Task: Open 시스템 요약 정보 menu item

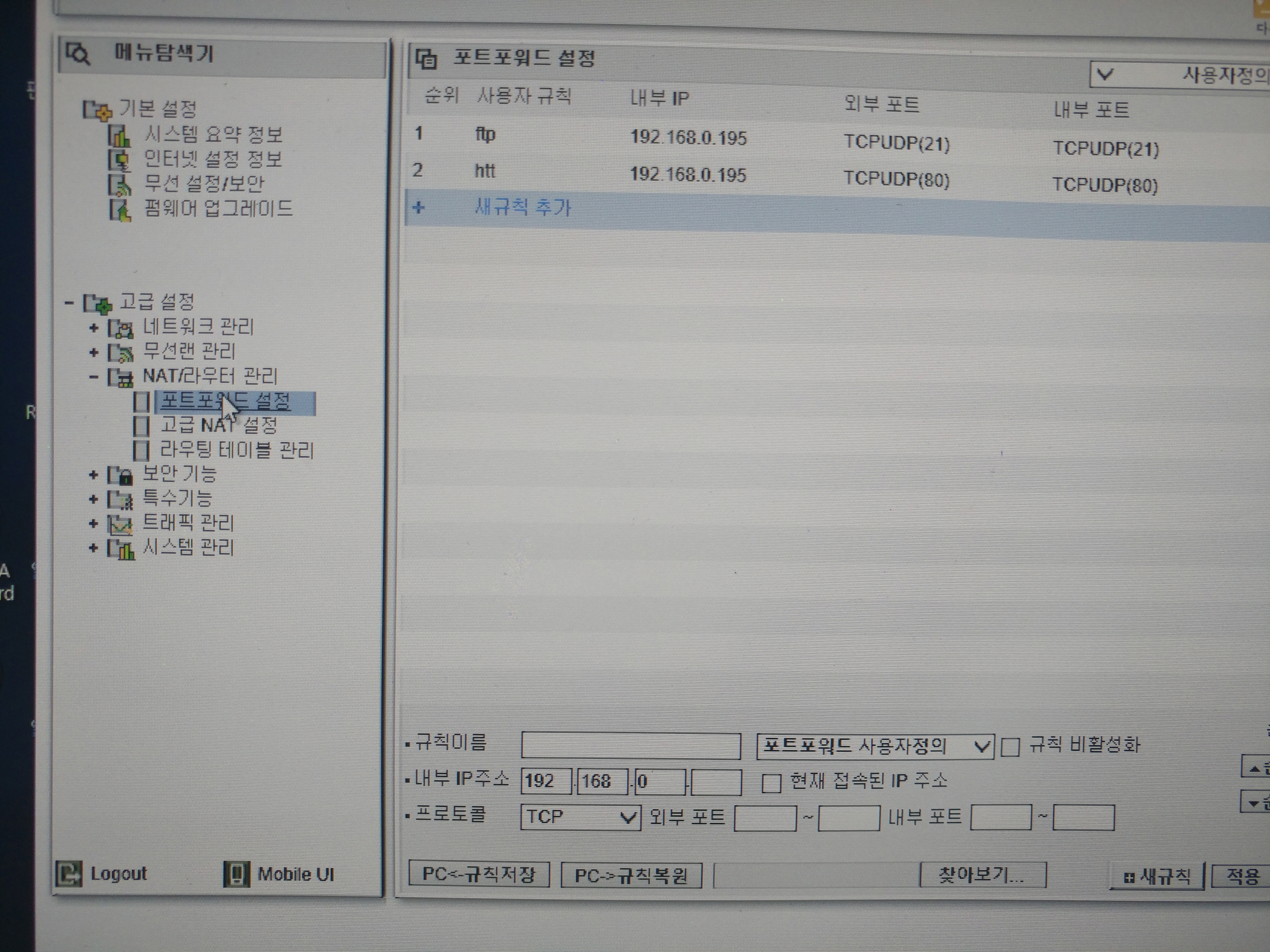Action: [213, 135]
